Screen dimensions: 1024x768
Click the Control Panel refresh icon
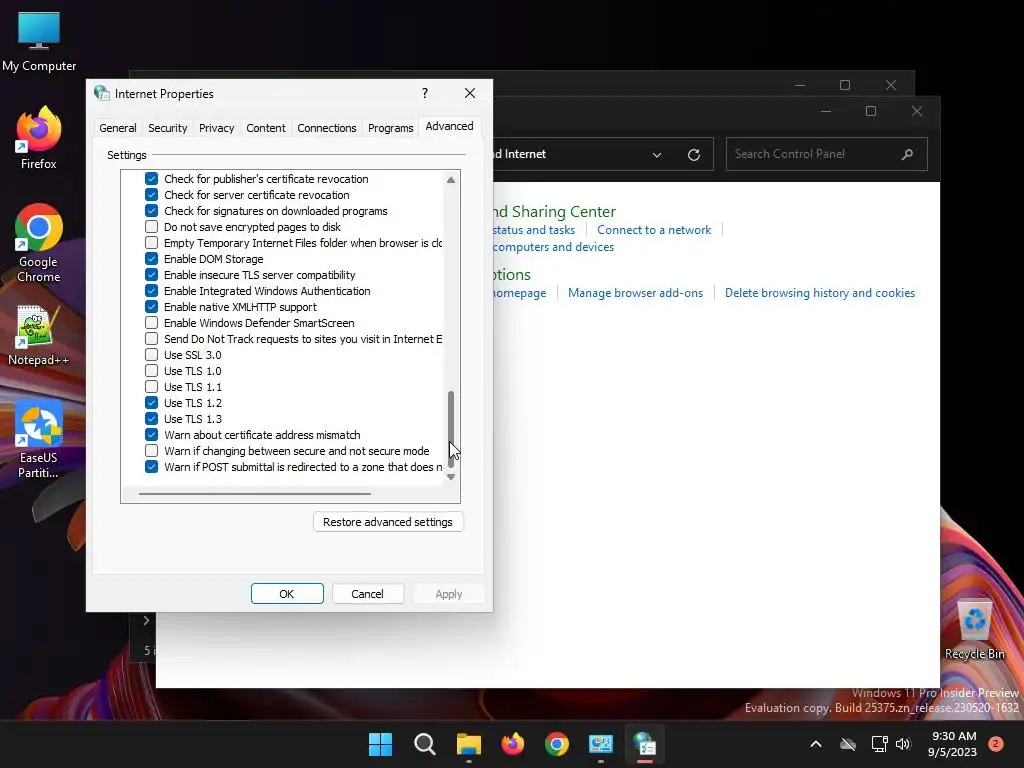tap(694, 154)
